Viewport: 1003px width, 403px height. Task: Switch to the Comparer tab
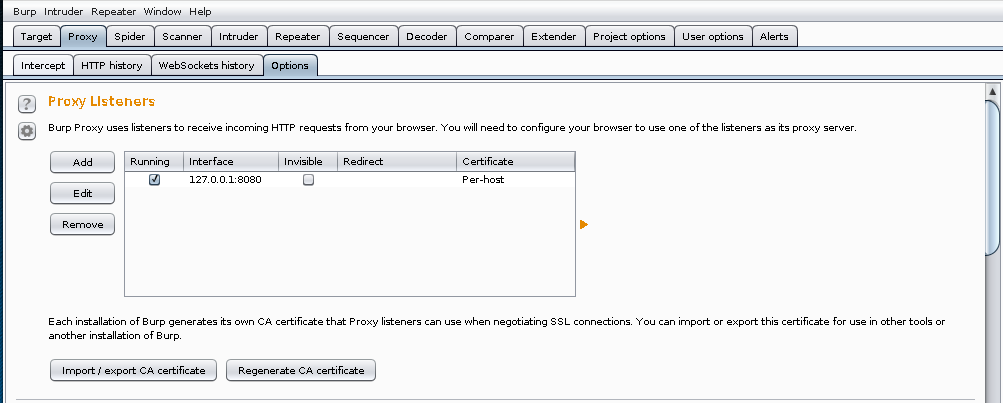click(489, 36)
